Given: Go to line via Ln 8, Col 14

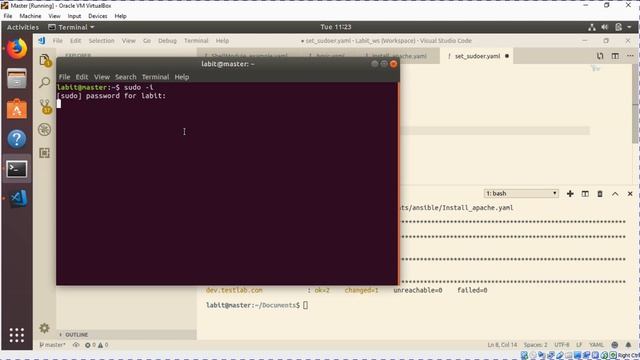Looking at the screenshot, I should tap(502, 345).
